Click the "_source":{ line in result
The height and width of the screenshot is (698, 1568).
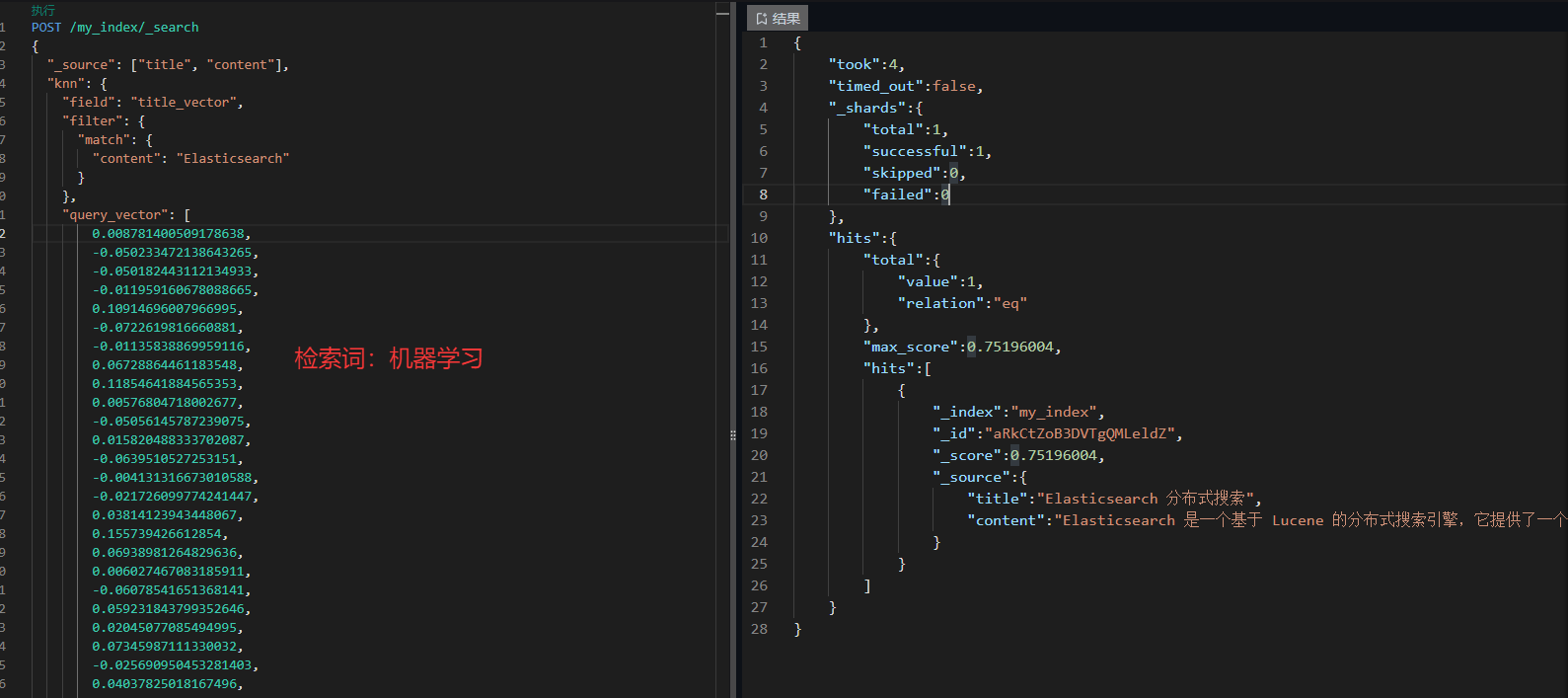point(980,477)
